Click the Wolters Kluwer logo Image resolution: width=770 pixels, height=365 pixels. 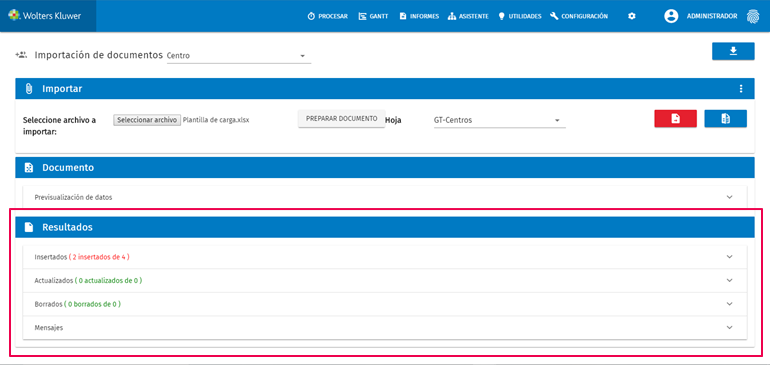tap(45, 16)
